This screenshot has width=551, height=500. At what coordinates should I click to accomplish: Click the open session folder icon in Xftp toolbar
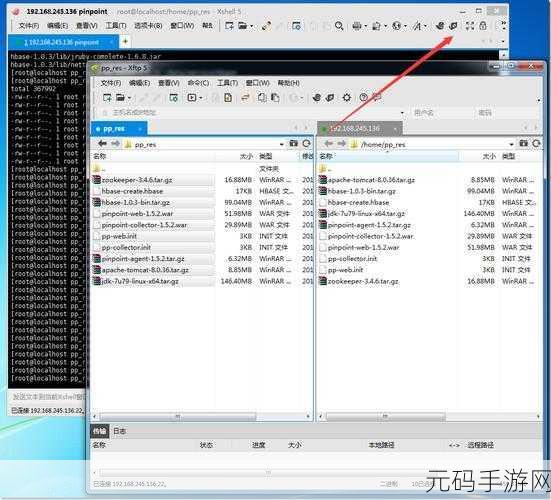(121, 97)
